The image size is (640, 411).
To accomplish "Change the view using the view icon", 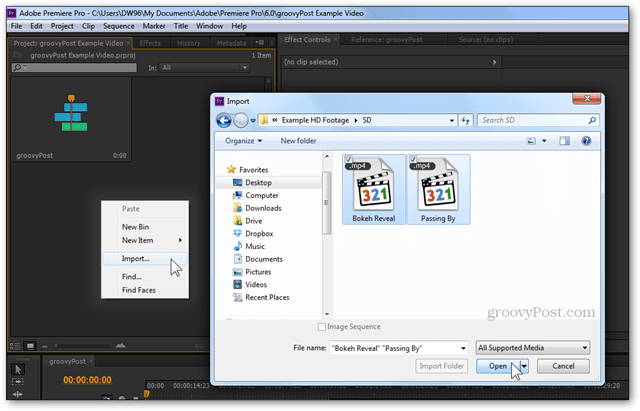I will pos(531,141).
